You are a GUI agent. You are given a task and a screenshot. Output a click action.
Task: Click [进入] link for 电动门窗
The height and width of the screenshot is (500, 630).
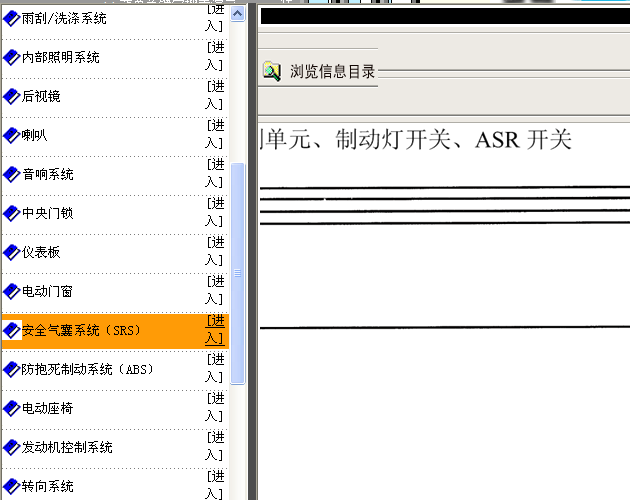click(215, 291)
